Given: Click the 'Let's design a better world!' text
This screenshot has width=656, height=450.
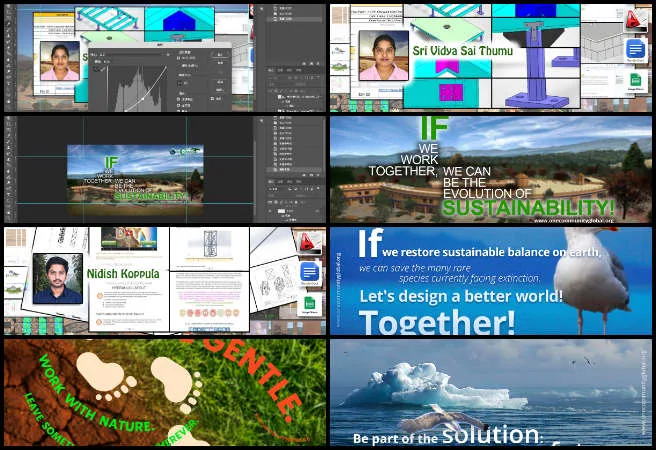Looking at the screenshot, I should [x=460, y=297].
